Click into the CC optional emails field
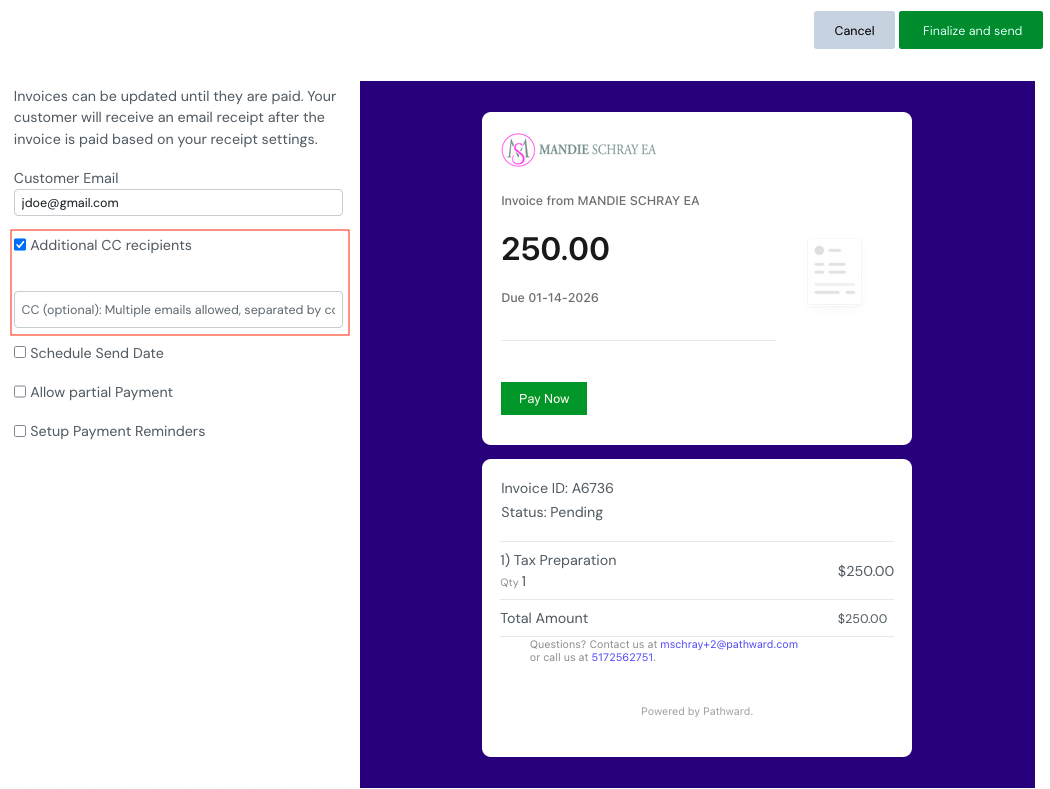The height and width of the screenshot is (789, 1050). coord(178,310)
